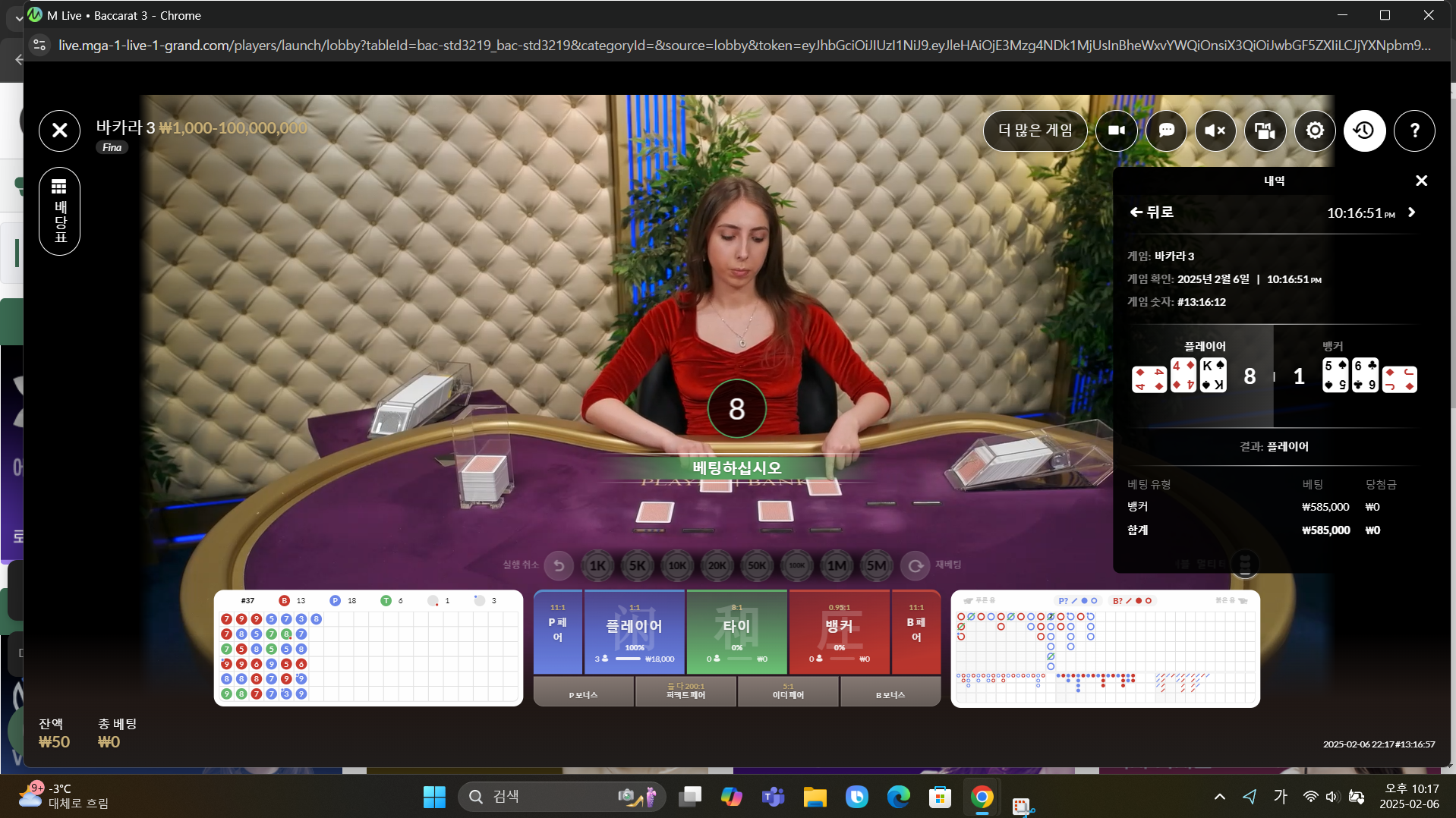Open Copilot from the taskbar

(732, 797)
